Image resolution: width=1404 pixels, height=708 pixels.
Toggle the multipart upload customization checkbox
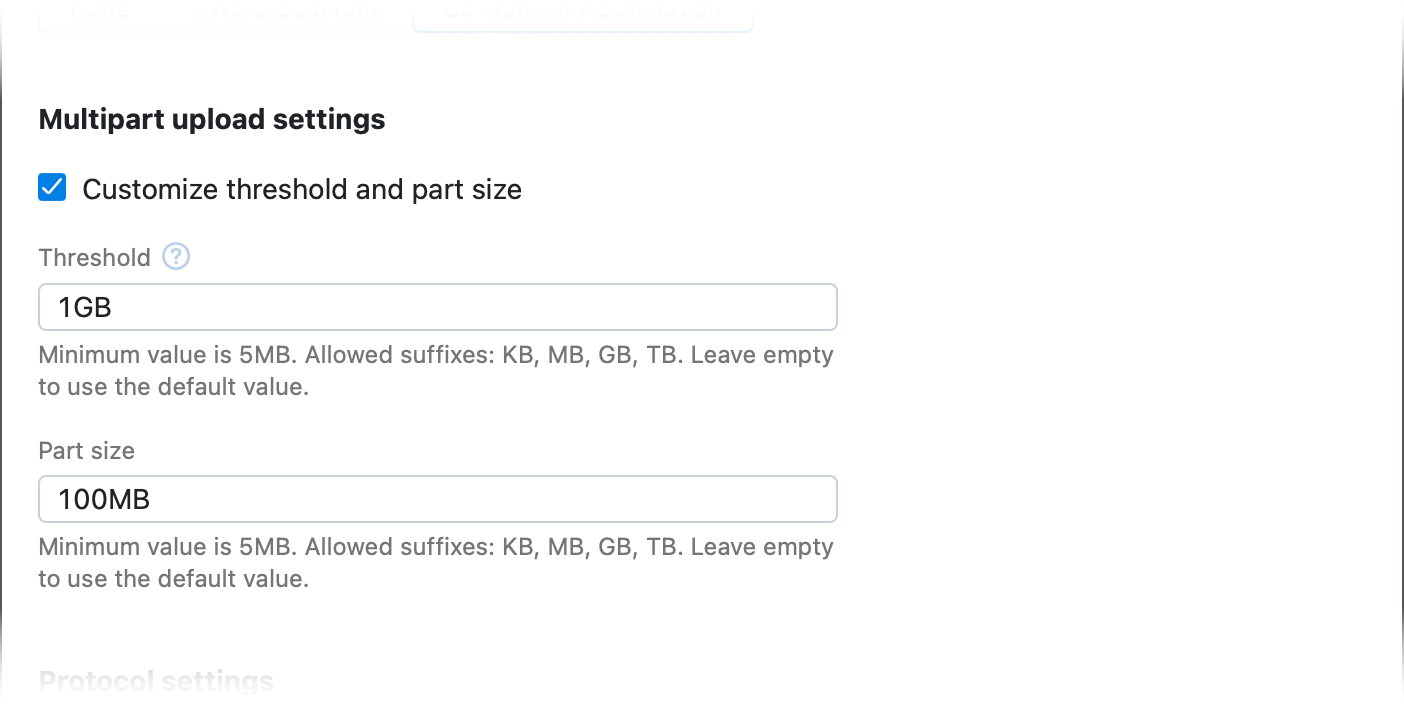(x=51, y=187)
